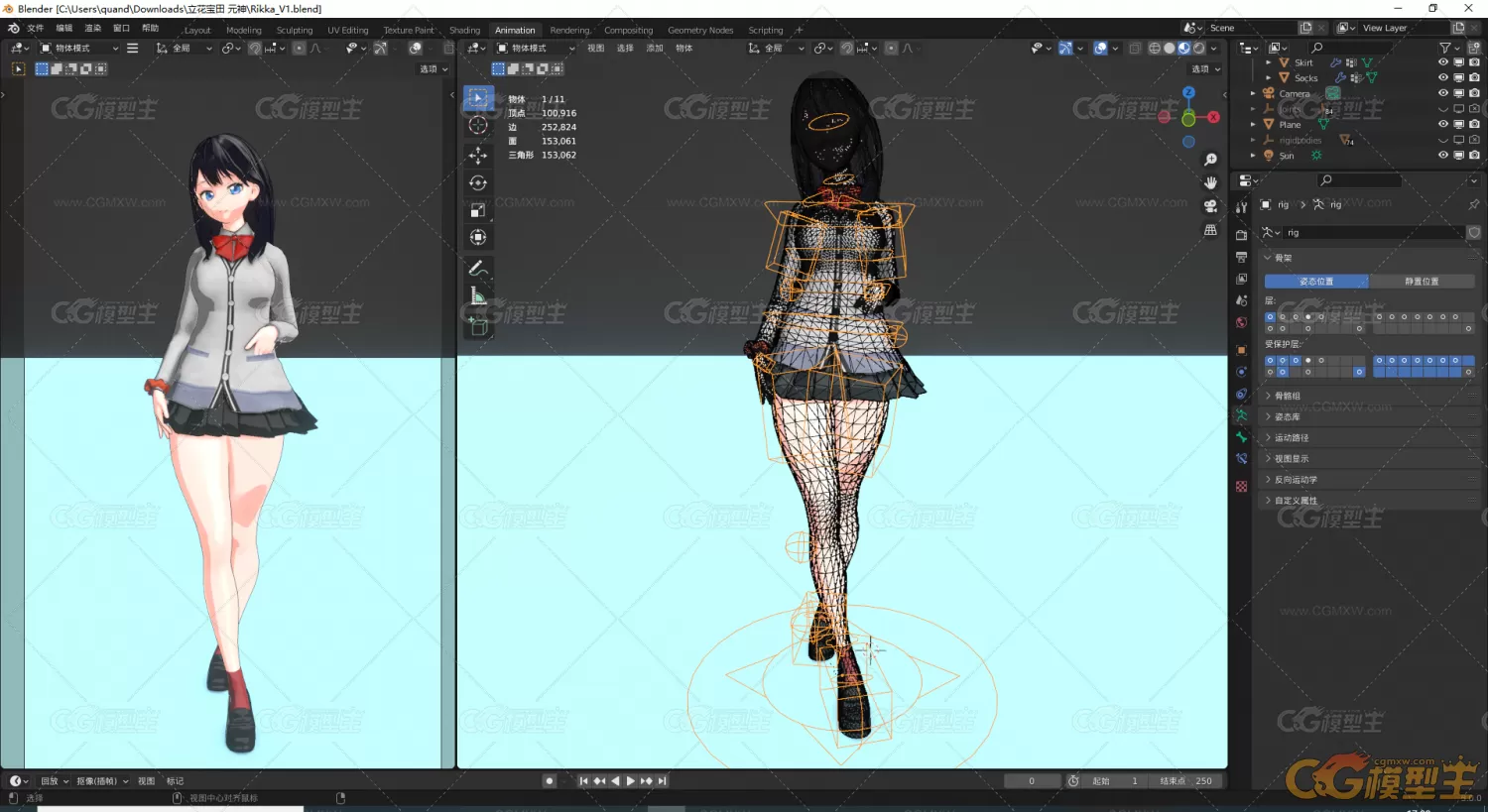Screen dimensions: 1488x812
Task: Expand the Sun tree item
Action: (x=1253, y=156)
